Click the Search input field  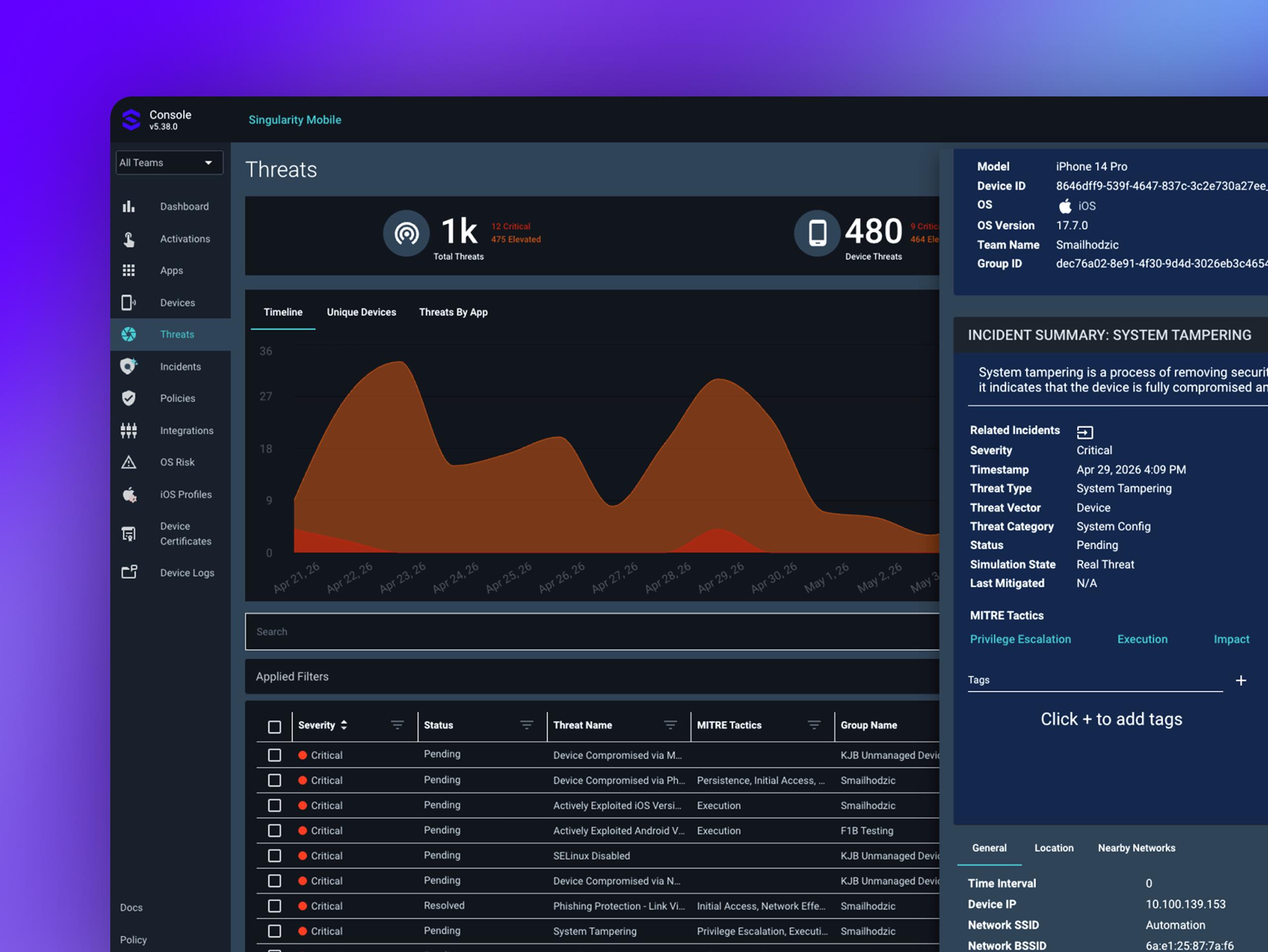coord(592,632)
